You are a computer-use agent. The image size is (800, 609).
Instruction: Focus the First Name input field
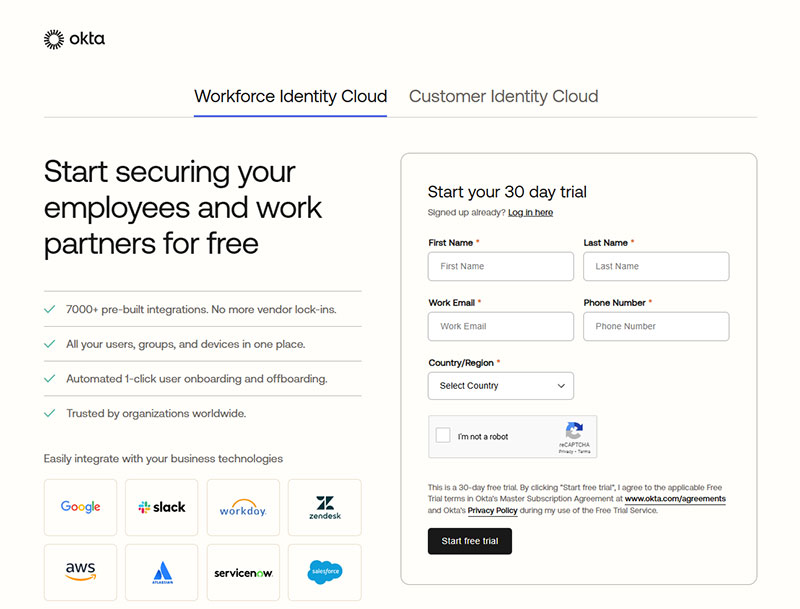501,266
